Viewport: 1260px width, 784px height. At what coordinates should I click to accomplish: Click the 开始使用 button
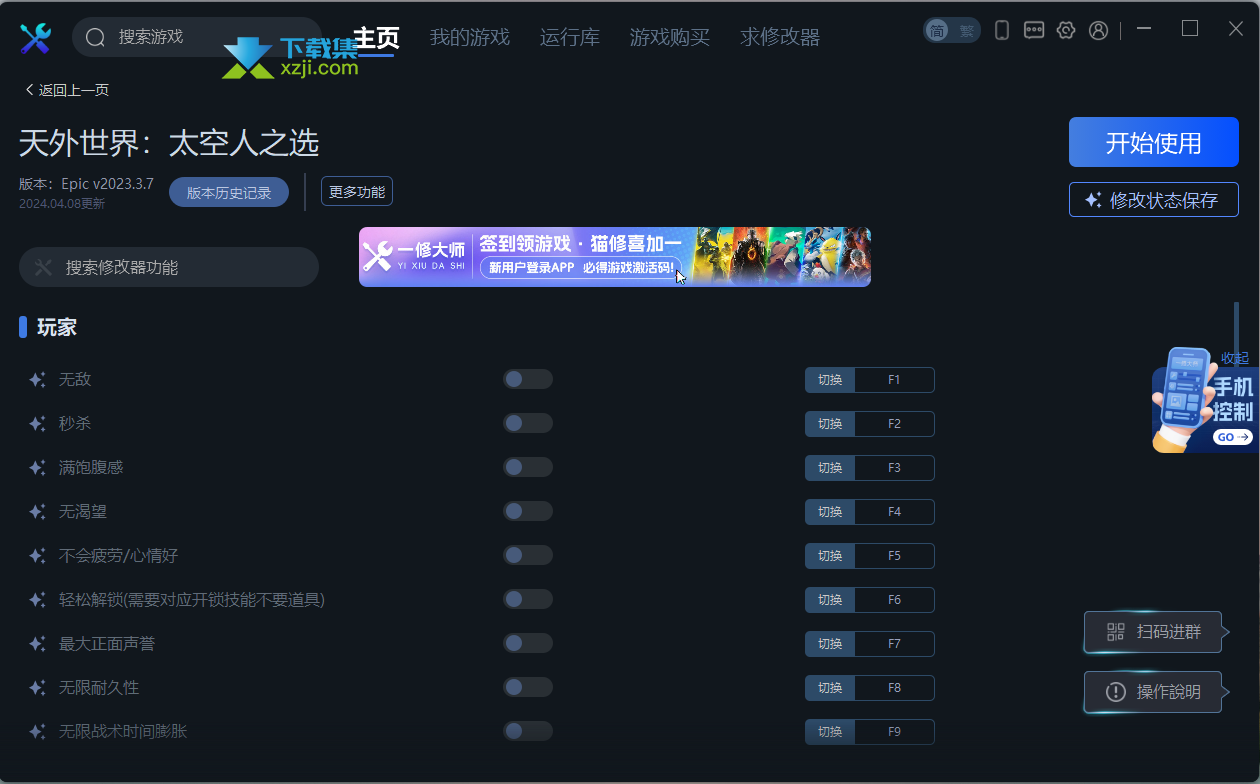click(x=1154, y=142)
